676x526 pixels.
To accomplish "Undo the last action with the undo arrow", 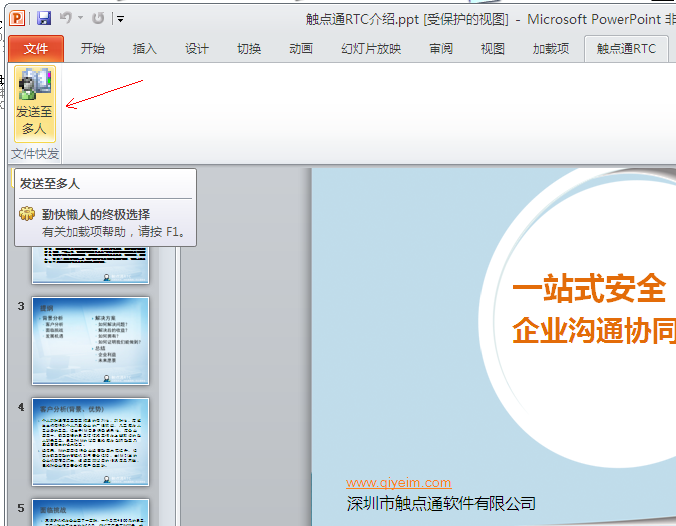I will coord(66,18).
